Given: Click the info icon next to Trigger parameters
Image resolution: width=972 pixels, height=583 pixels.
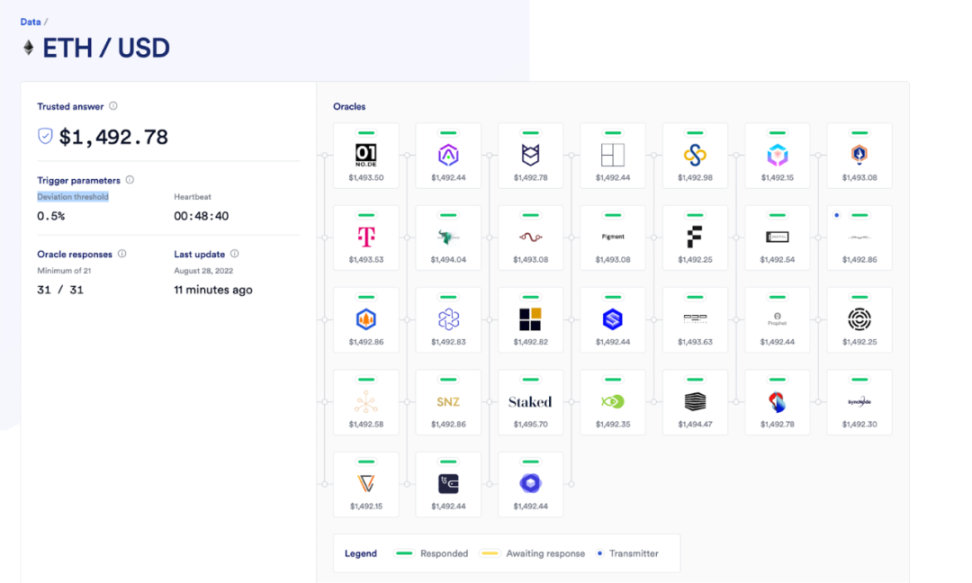Looking at the screenshot, I should [130, 180].
